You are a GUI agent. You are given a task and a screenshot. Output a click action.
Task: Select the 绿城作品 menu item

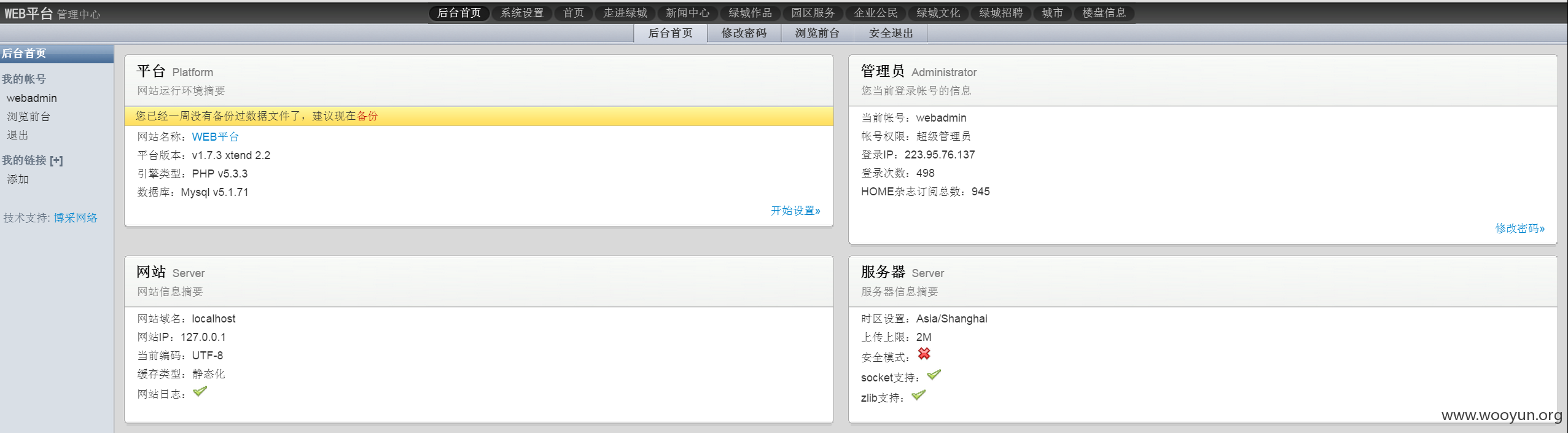coord(750,13)
